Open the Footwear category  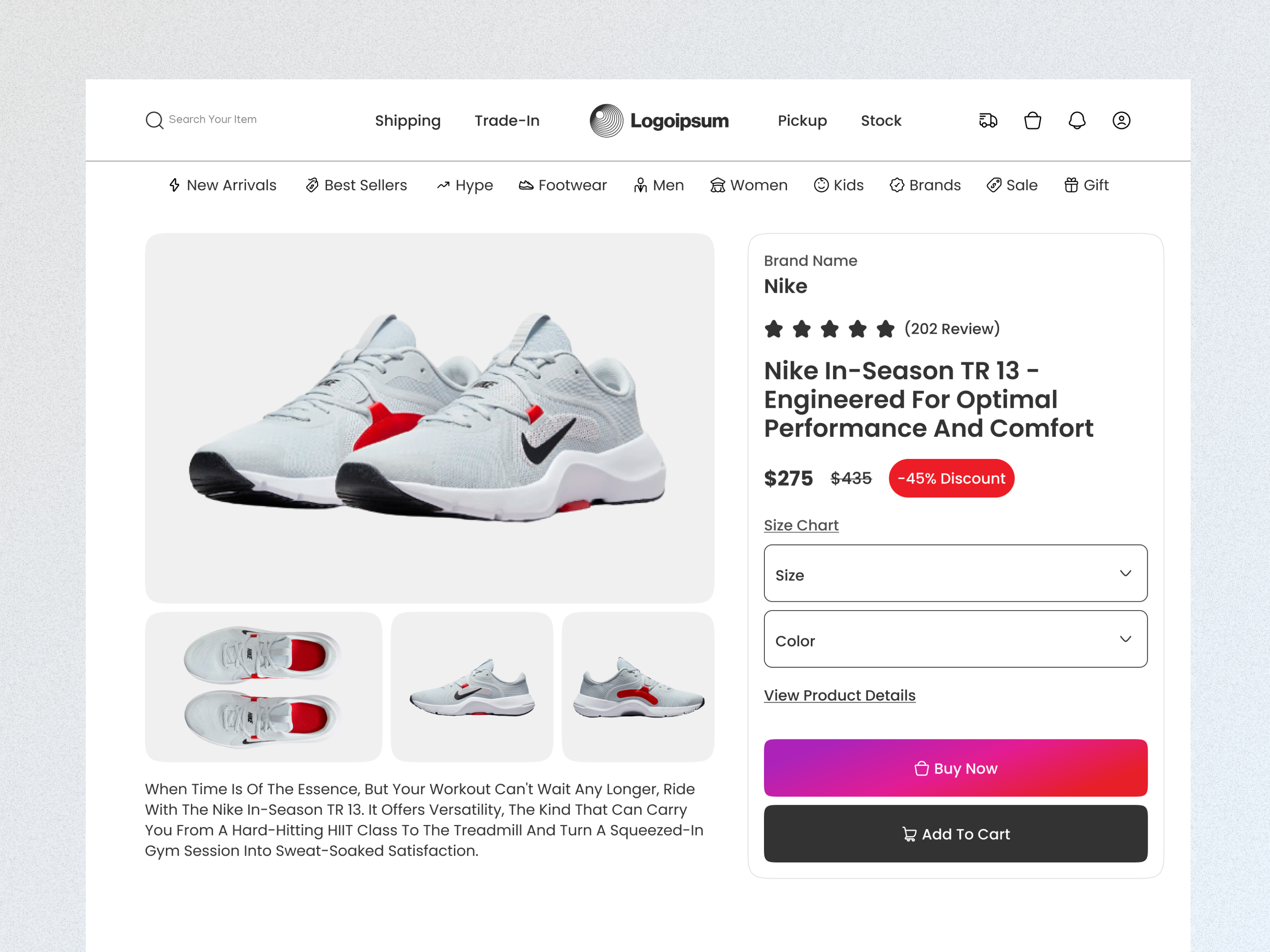tap(563, 185)
